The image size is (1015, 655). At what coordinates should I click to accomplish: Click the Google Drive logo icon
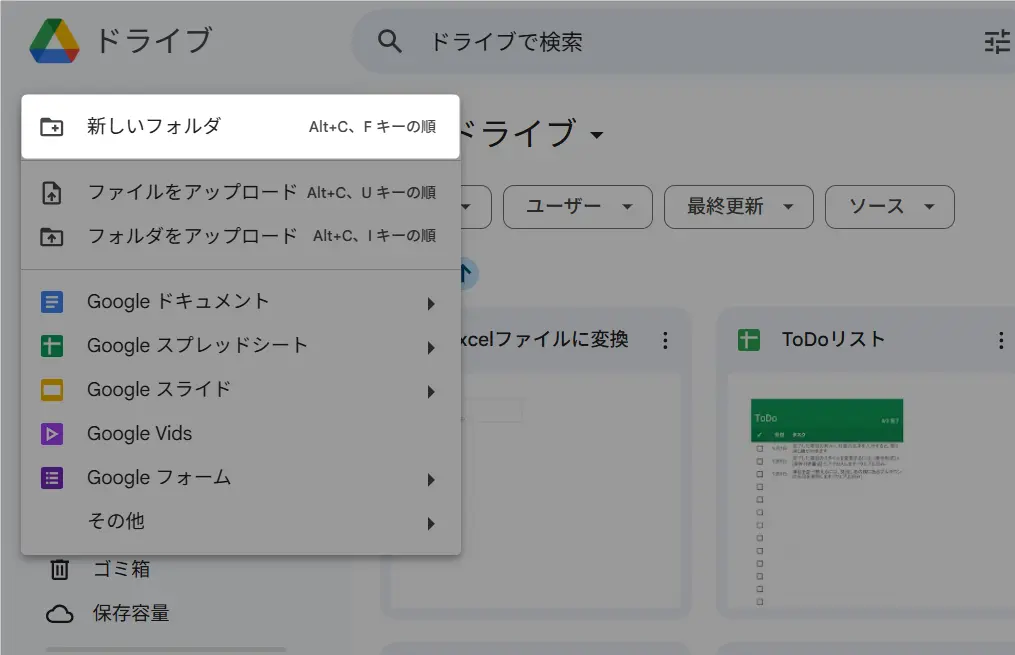[x=54, y=41]
